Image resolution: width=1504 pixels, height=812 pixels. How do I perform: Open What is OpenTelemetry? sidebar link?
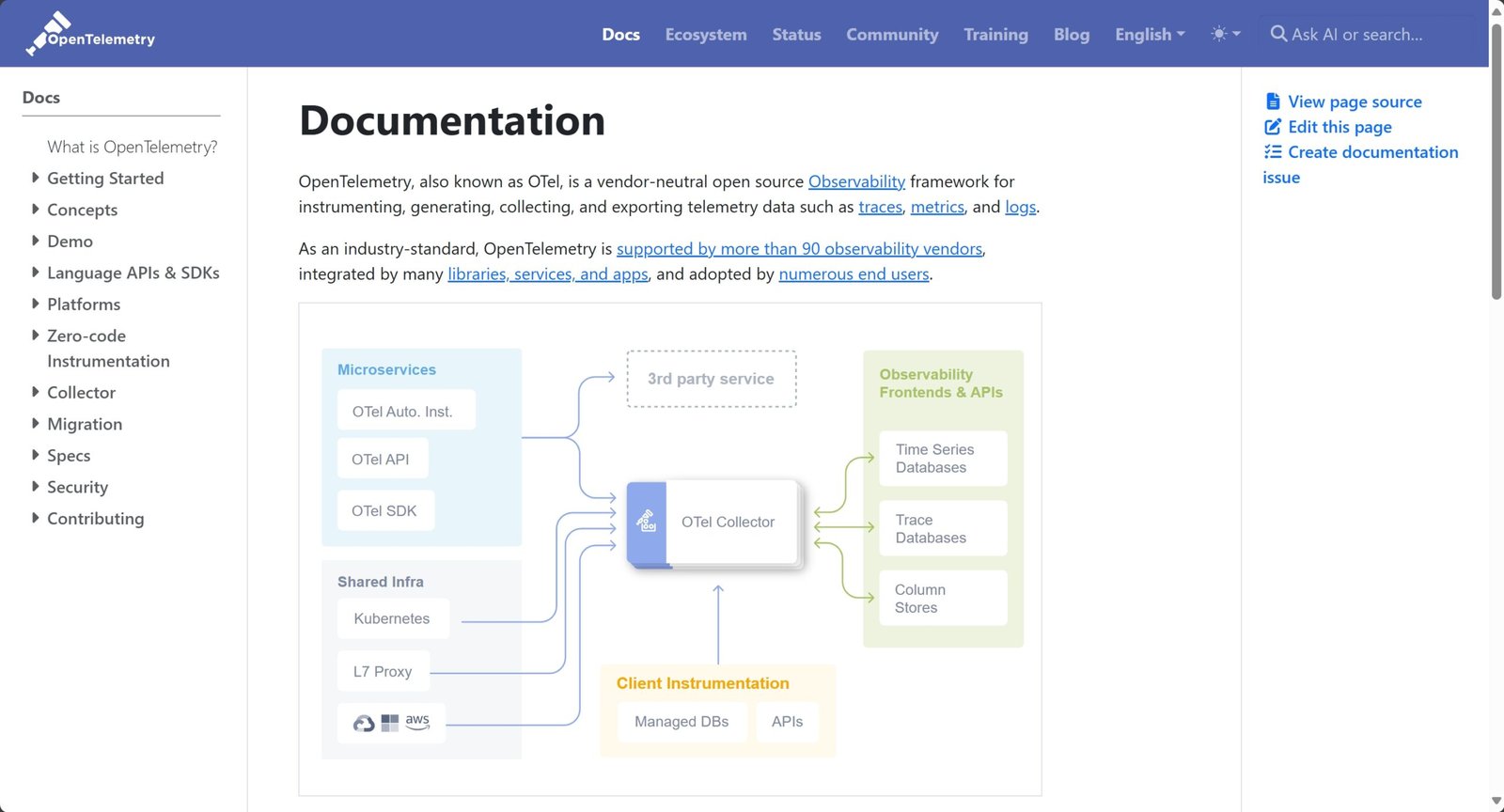click(x=133, y=147)
